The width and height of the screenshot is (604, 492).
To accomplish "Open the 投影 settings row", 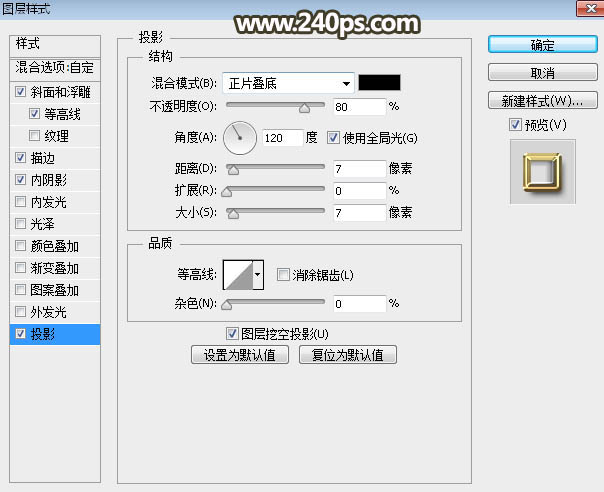I will (x=55, y=334).
